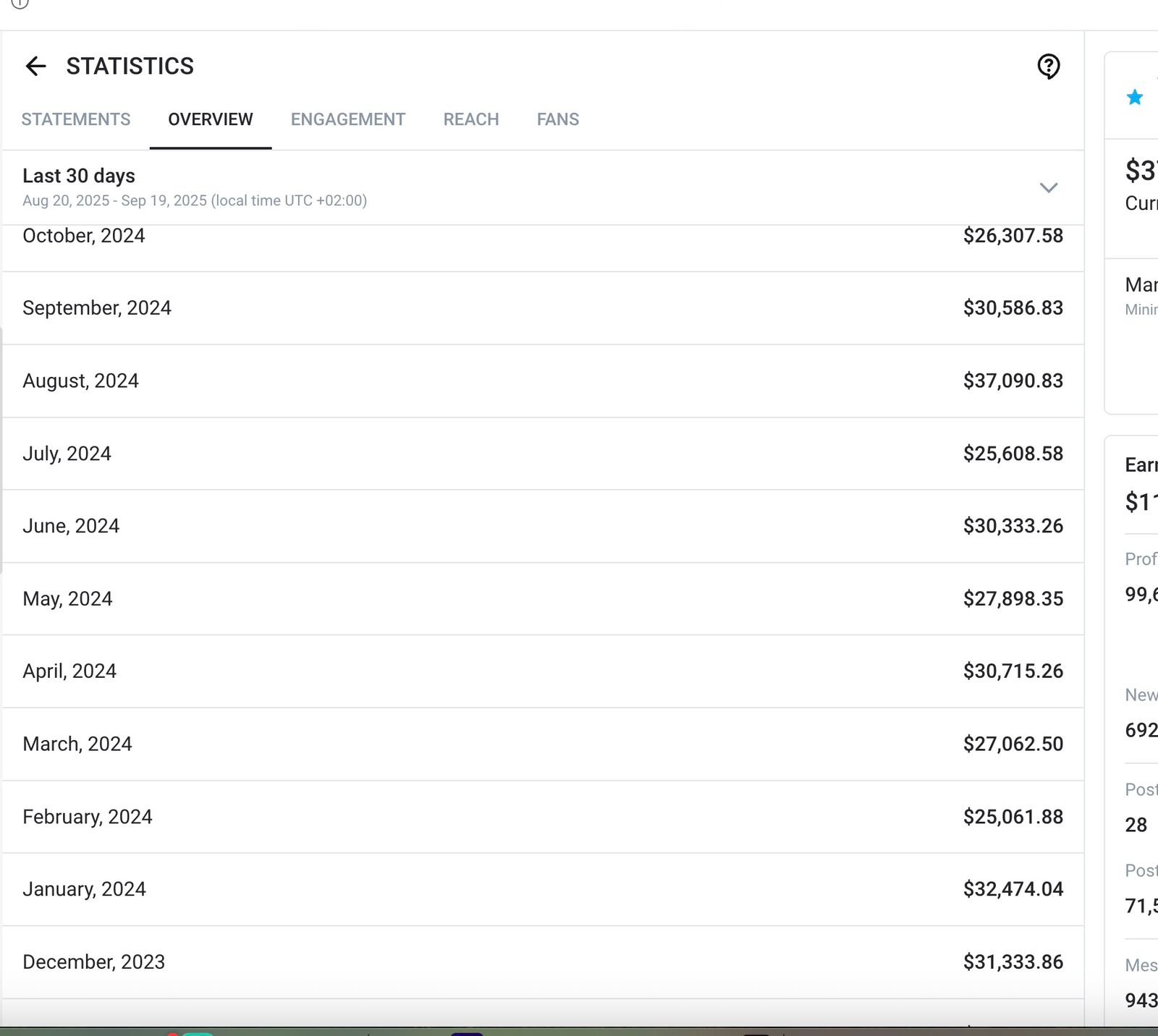Switch to the Statements tab
This screenshot has height=1036, width=1158.
tap(76, 119)
